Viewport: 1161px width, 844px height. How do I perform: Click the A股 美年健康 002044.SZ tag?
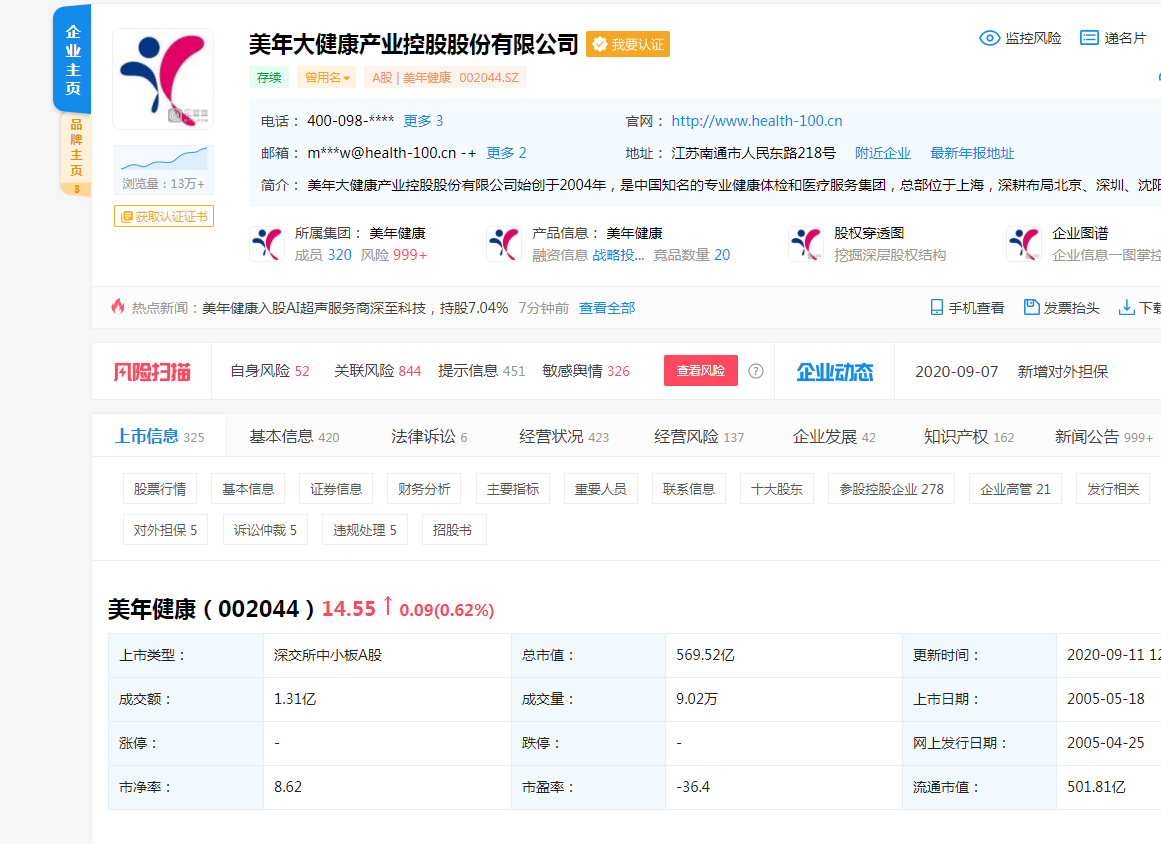point(445,77)
